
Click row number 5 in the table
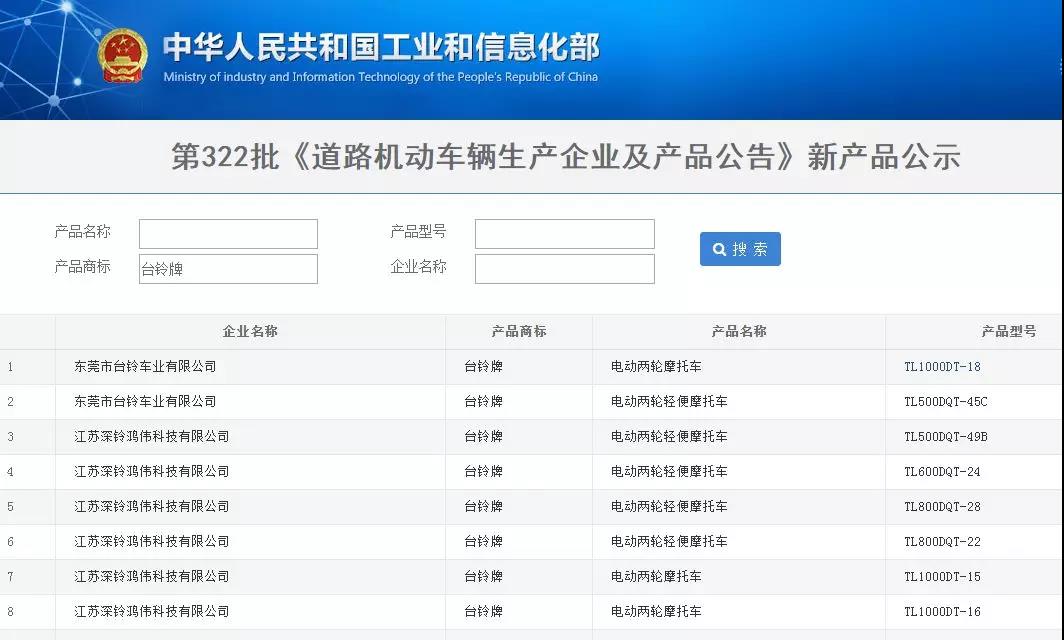tap(10, 507)
